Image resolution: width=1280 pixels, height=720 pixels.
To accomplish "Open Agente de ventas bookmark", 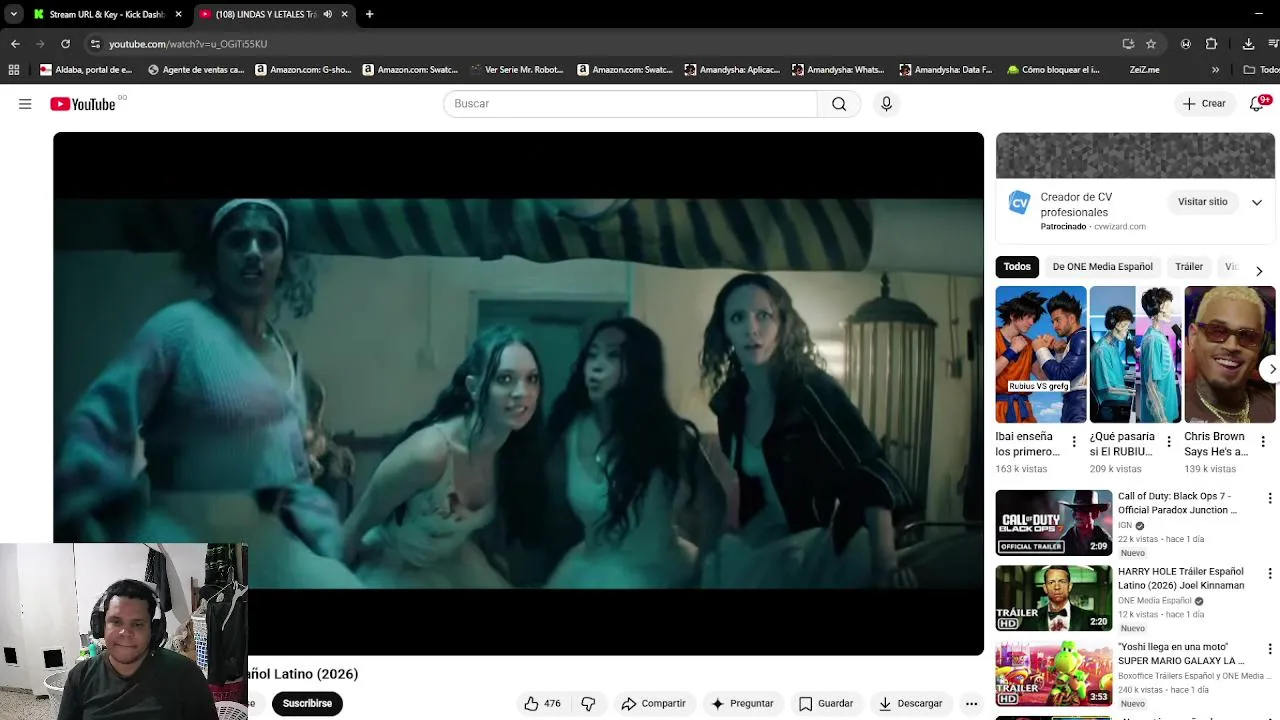I will pyautogui.click(x=196, y=70).
